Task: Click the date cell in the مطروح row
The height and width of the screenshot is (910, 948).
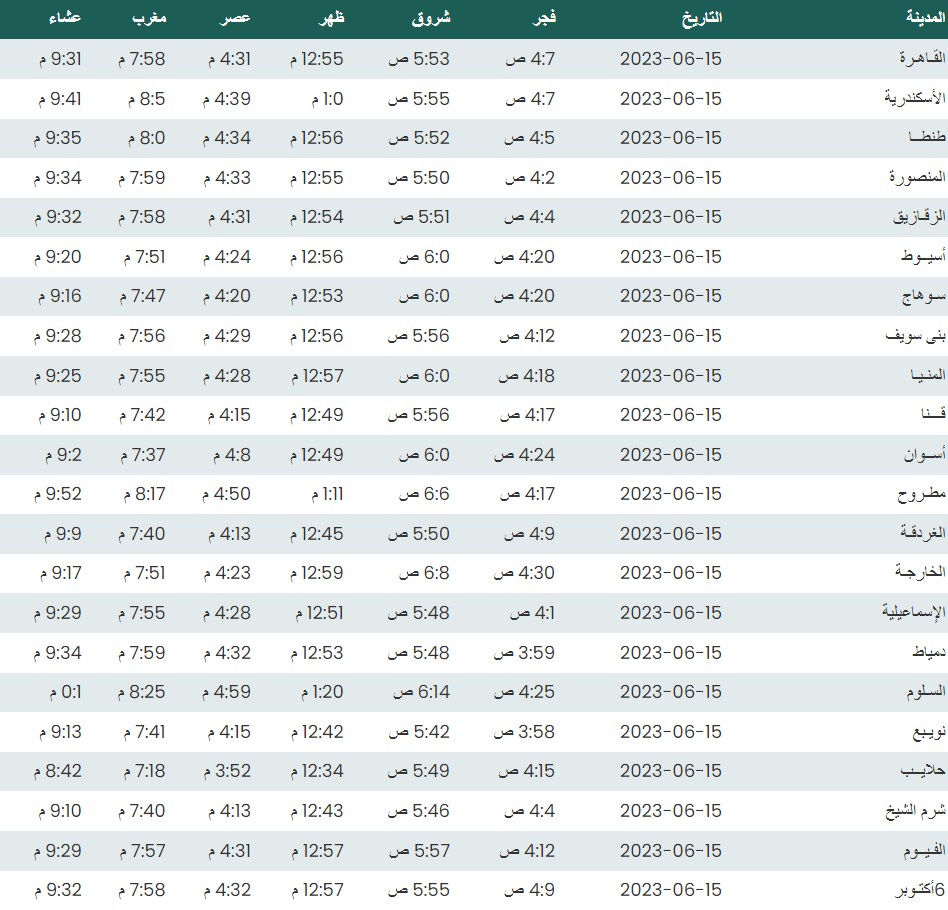Action: (670, 494)
